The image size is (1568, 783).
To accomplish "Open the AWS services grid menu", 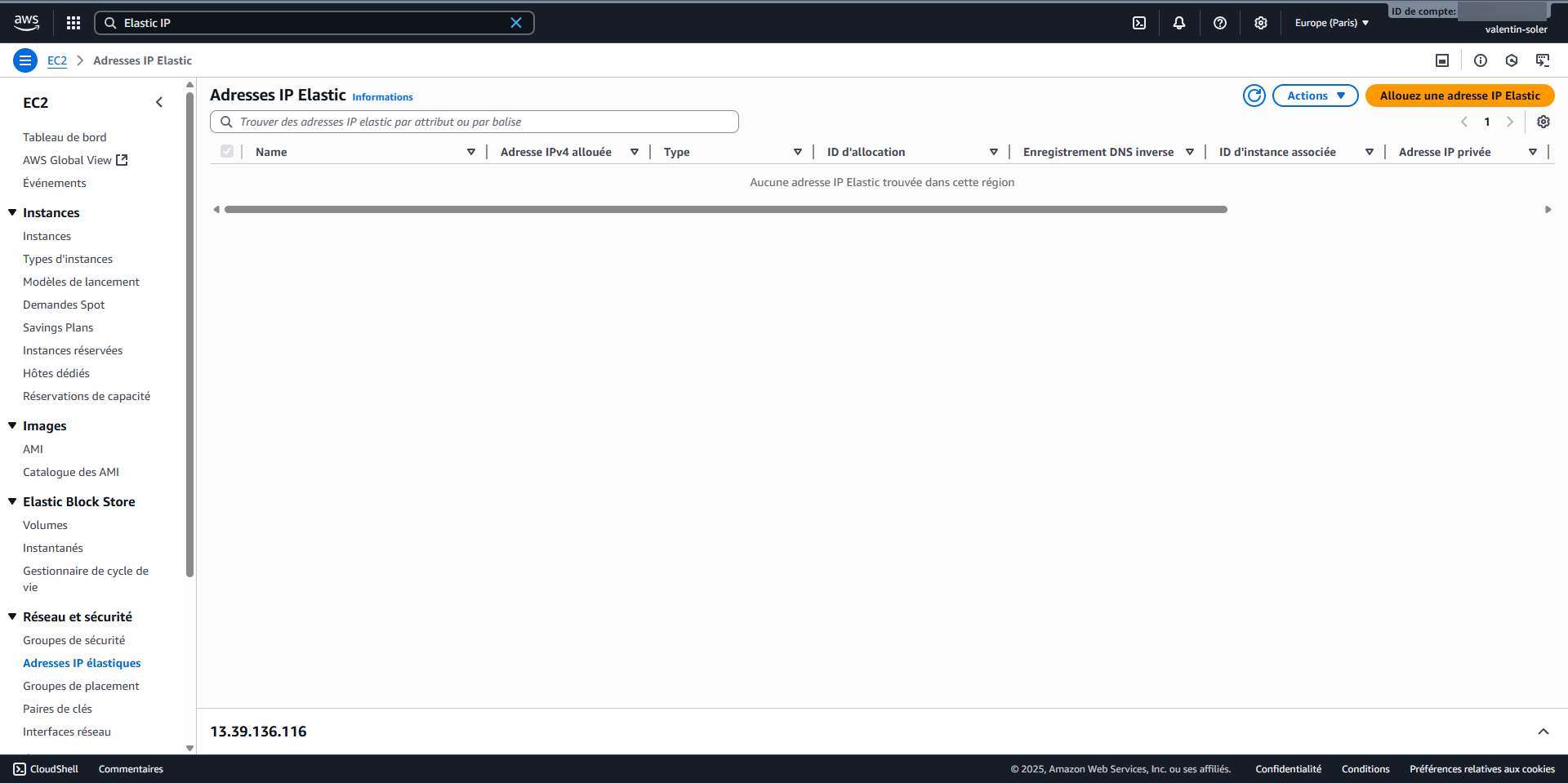I will coord(73,23).
